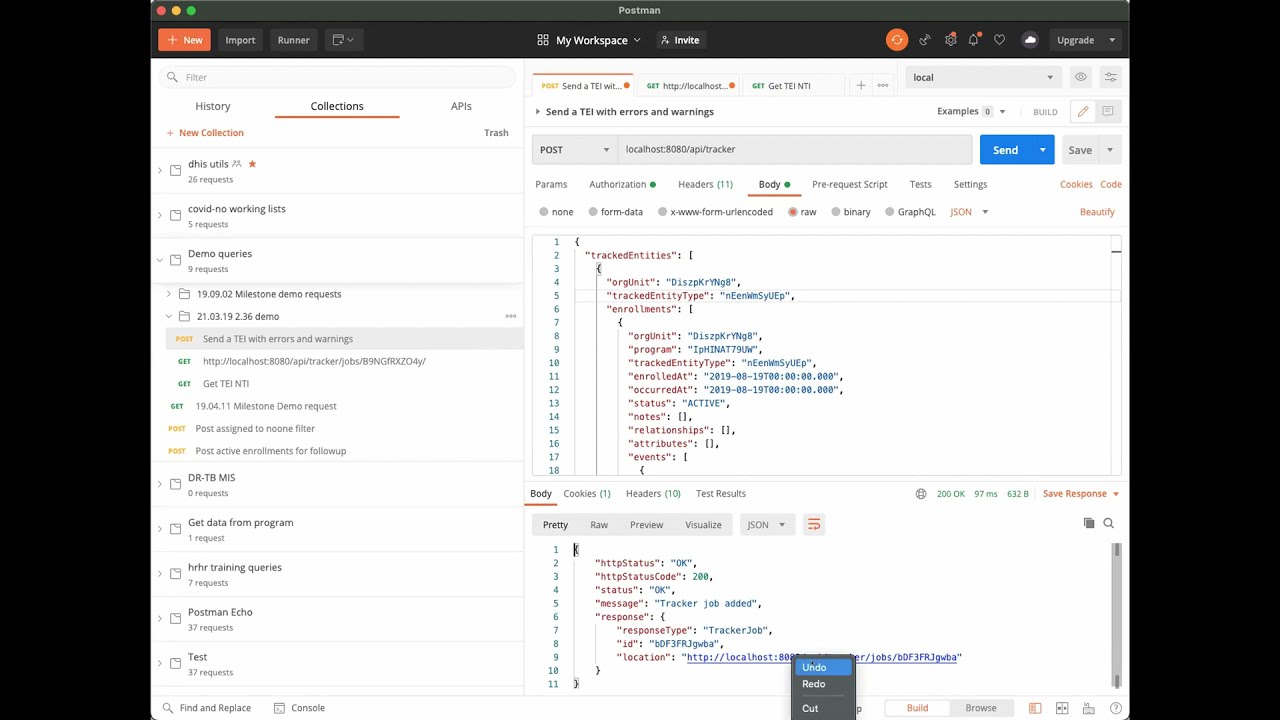This screenshot has height=720, width=1280.
Task: Click the orange sync status icon
Action: pyautogui.click(x=897, y=40)
